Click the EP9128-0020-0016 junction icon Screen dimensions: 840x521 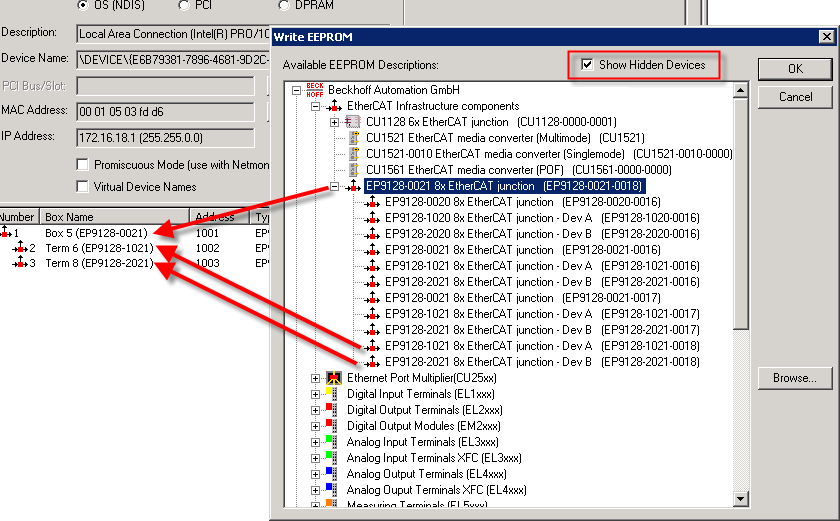point(372,202)
